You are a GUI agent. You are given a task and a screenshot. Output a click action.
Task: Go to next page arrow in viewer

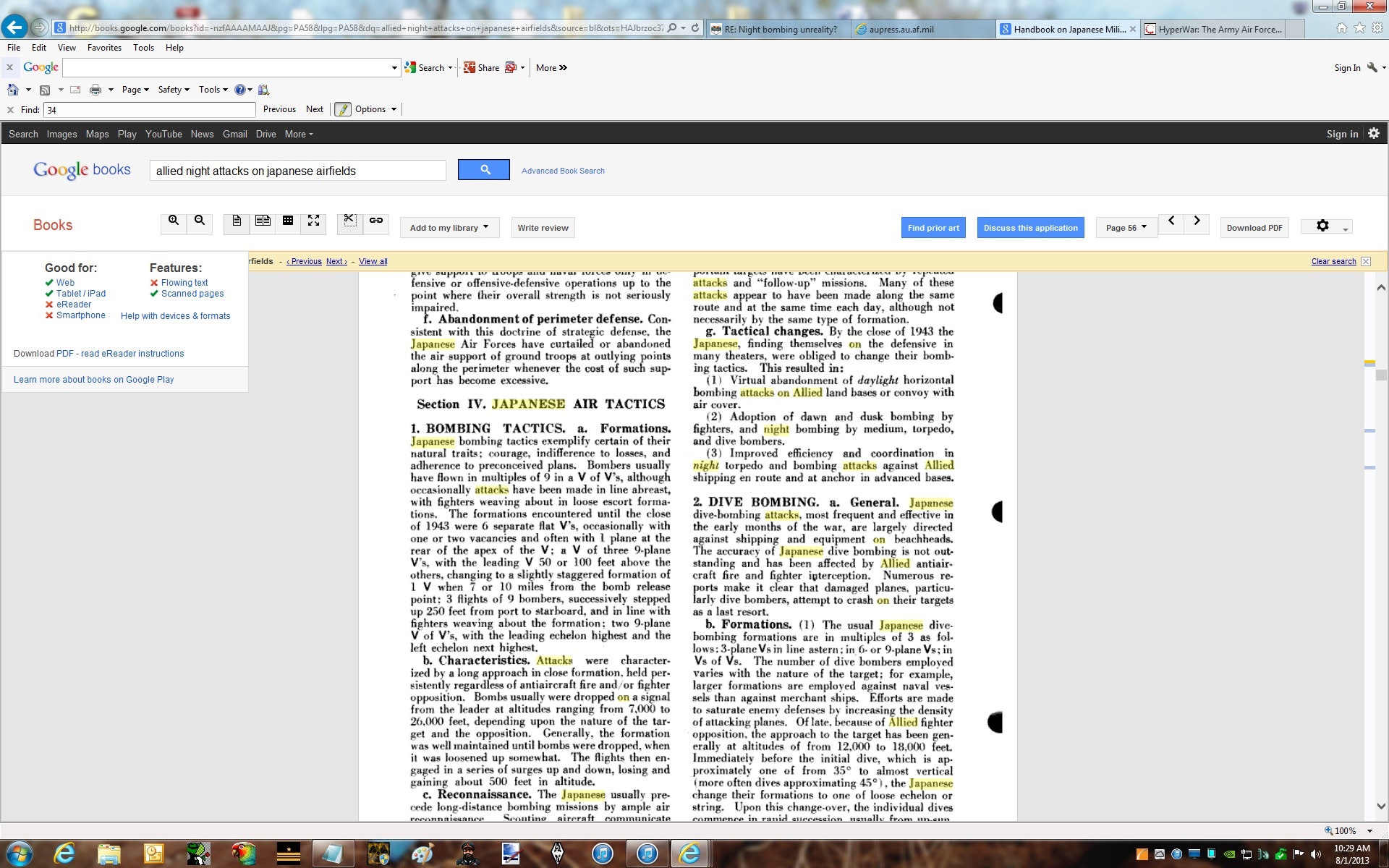point(1197,221)
